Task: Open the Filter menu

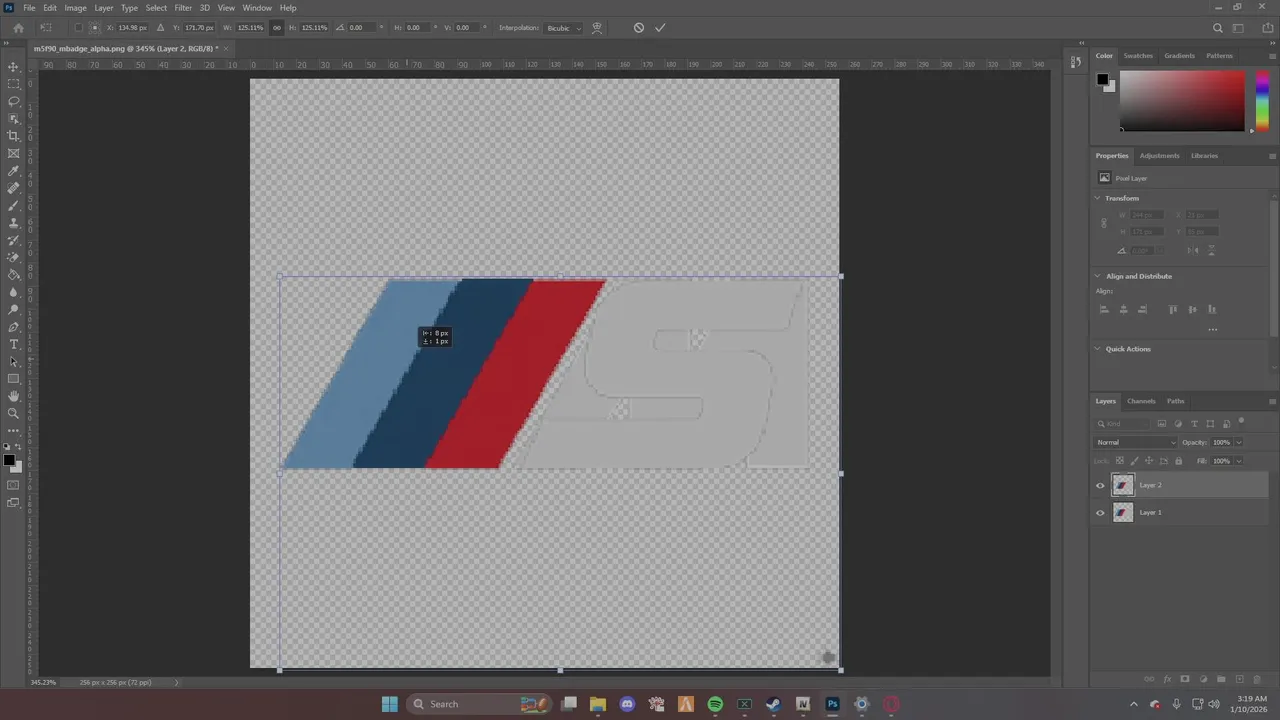Action: (x=183, y=8)
